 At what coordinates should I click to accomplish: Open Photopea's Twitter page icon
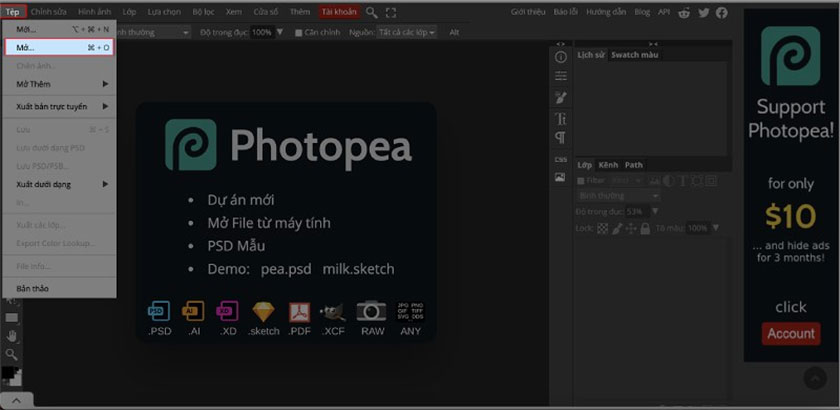click(703, 12)
